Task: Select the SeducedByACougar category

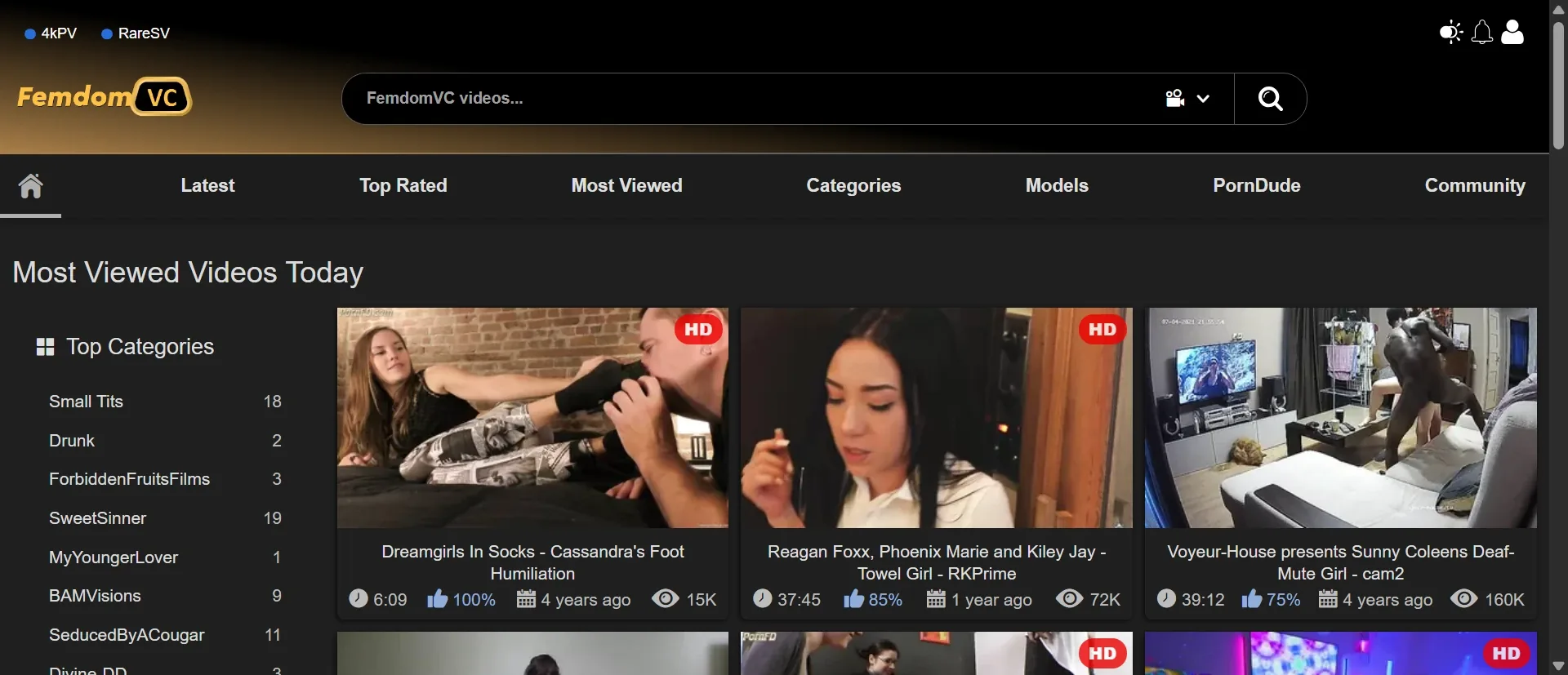Action: [x=127, y=635]
